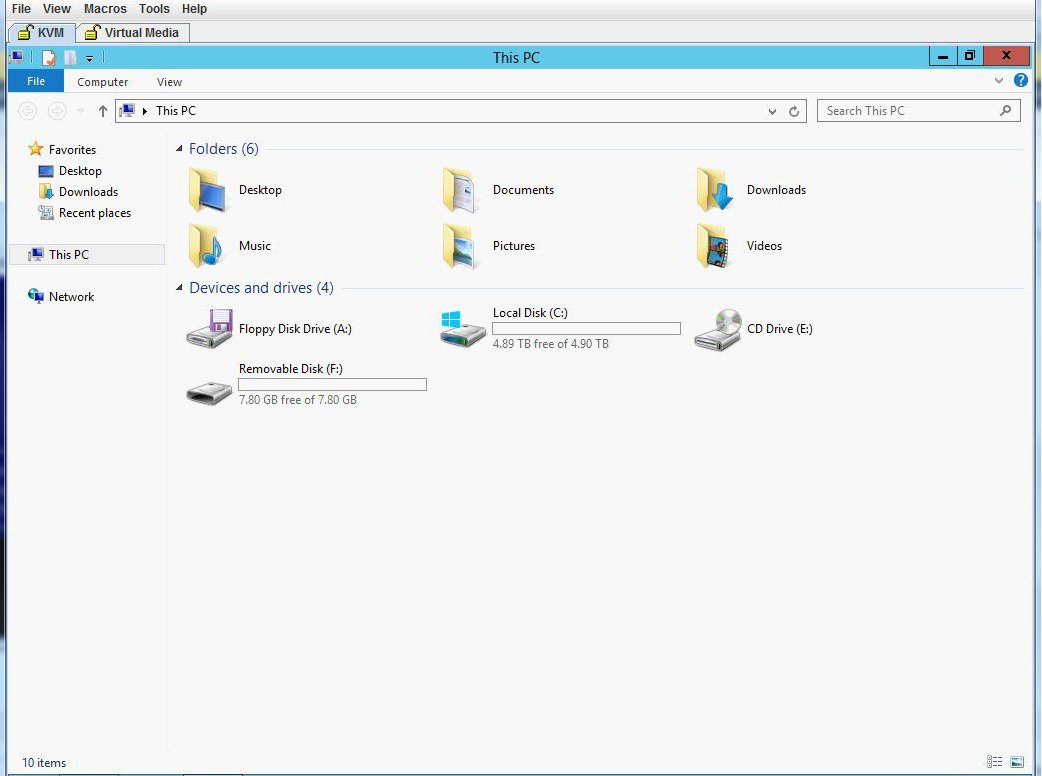
Task: Open the Music folder icon
Action: tap(207, 246)
